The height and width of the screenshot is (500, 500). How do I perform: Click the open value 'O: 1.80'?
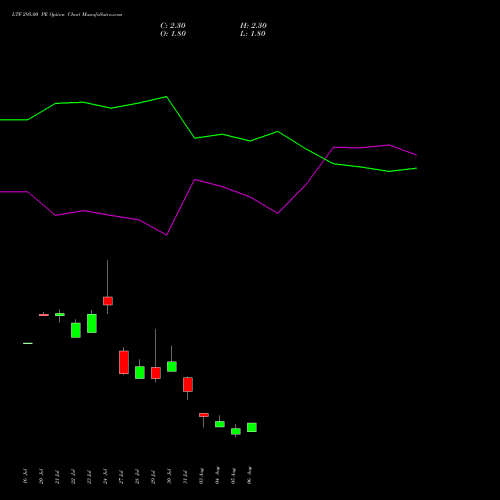click(x=173, y=34)
